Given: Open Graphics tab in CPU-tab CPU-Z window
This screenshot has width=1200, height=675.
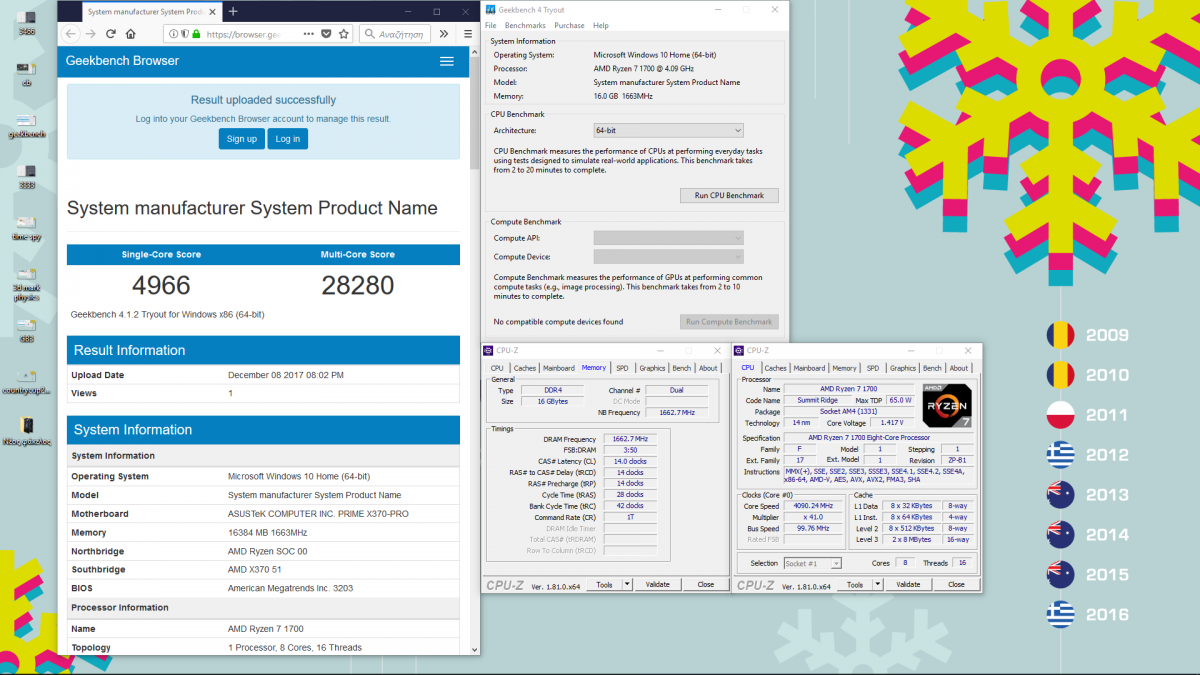Looking at the screenshot, I should coord(903,368).
